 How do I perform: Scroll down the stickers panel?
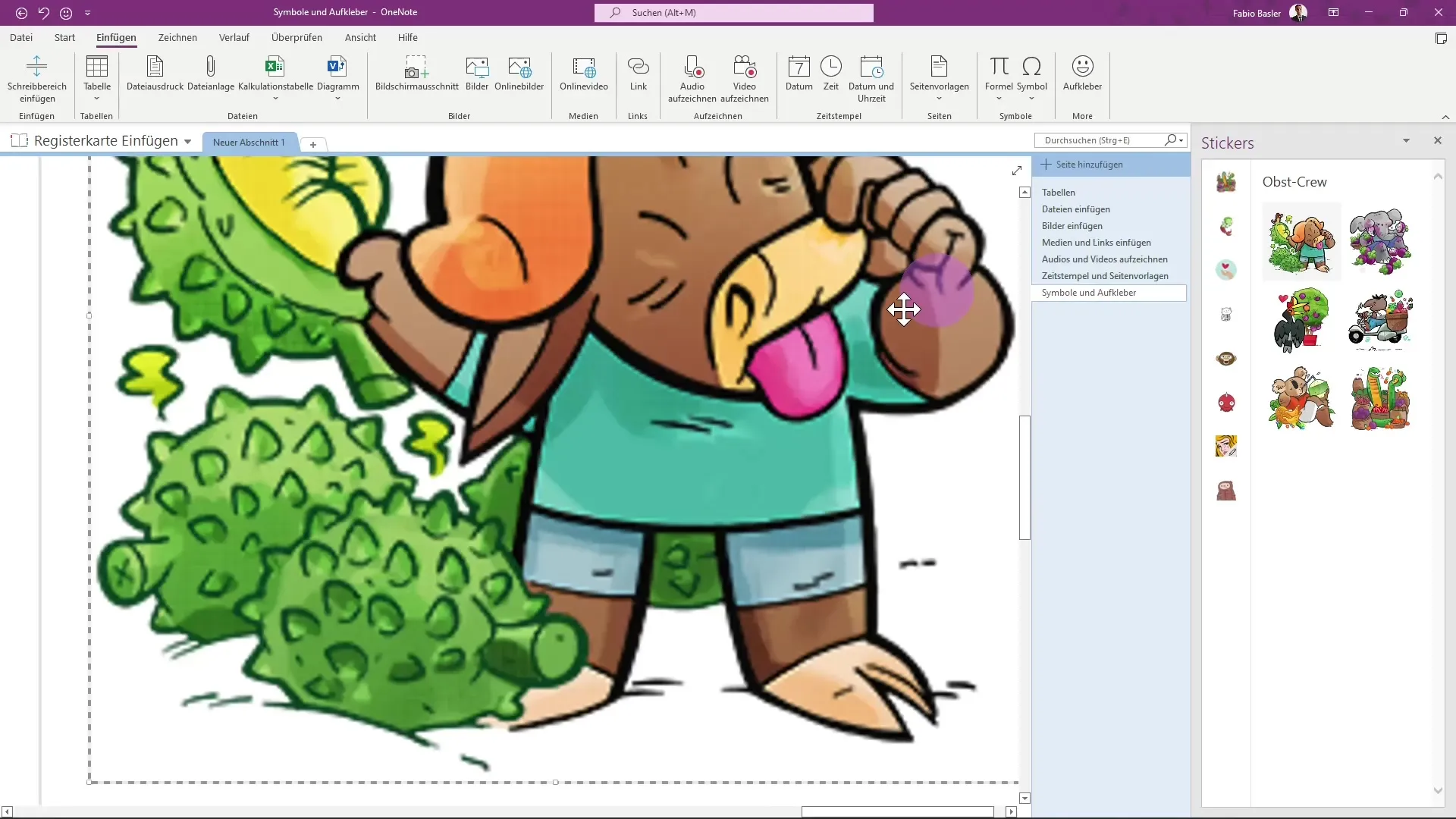1438,789
